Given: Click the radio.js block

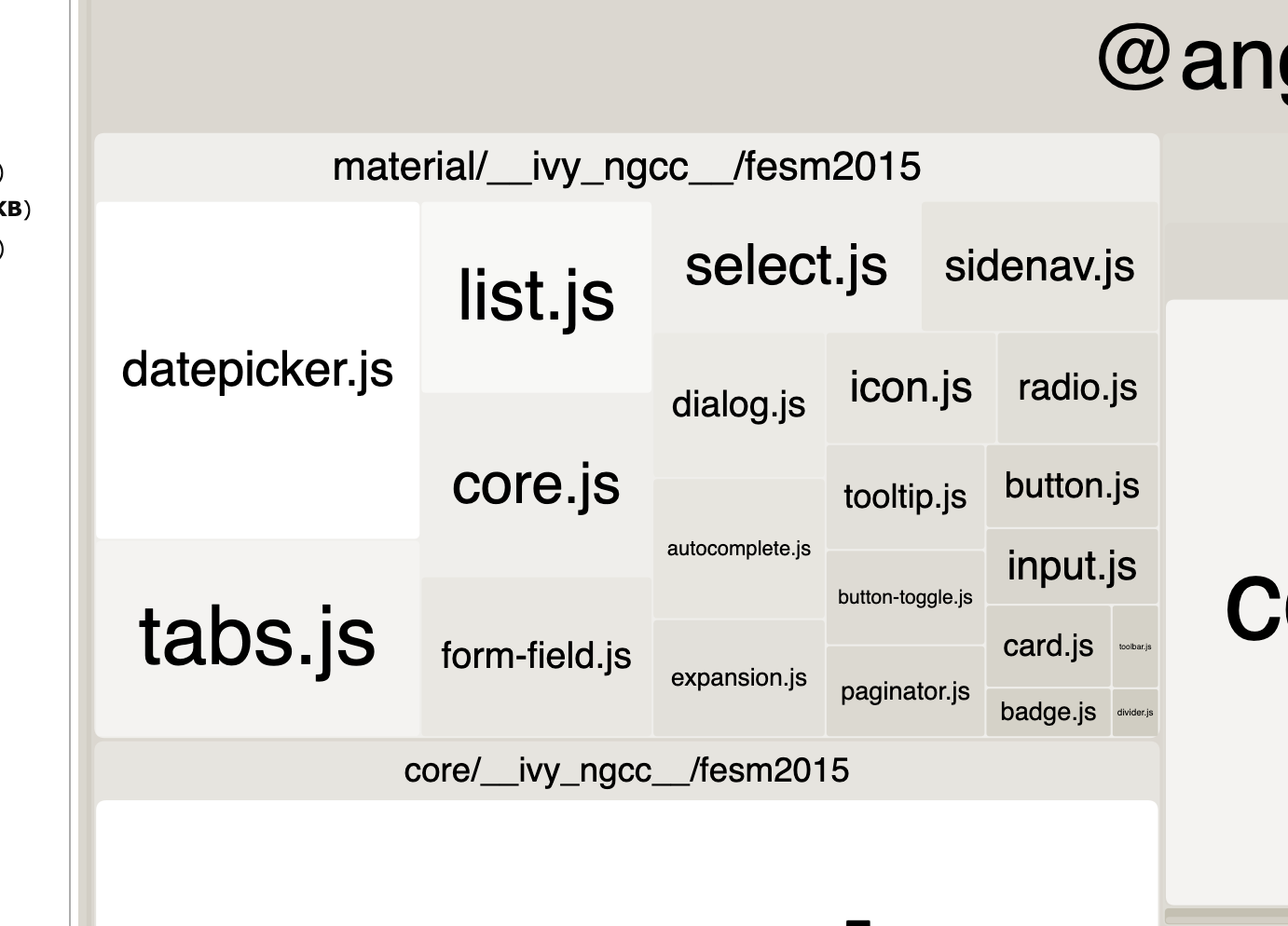Looking at the screenshot, I should pos(1077,388).
